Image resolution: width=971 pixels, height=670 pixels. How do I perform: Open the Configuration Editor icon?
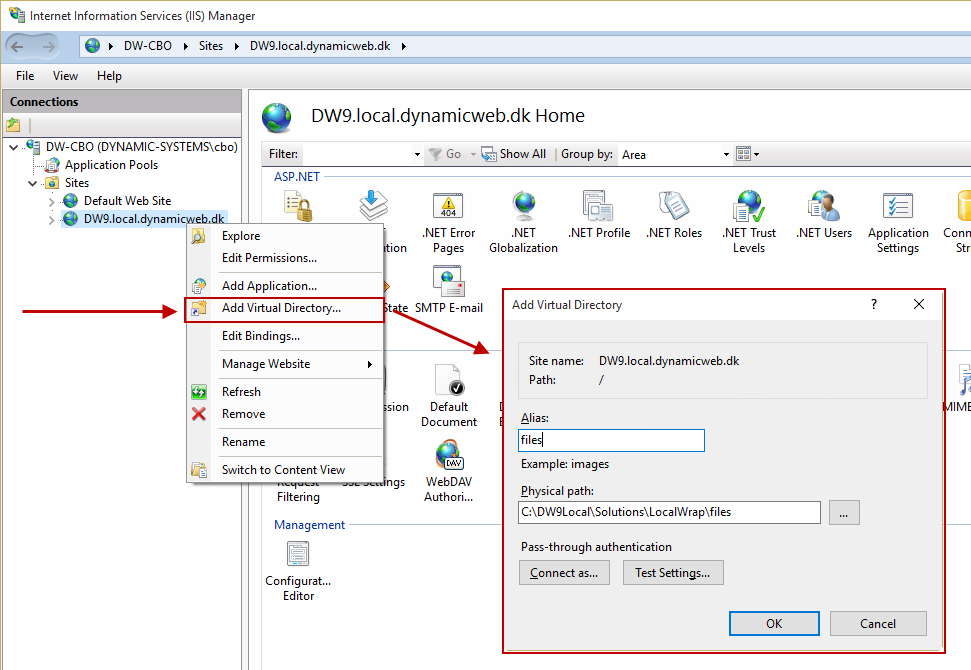click(x=298, y=555)
